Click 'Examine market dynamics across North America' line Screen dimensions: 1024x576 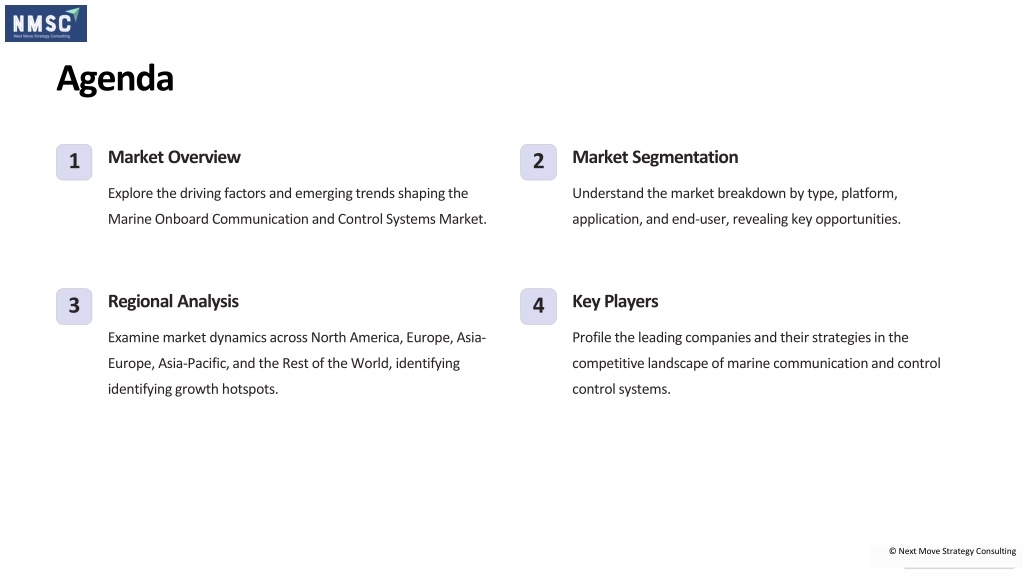(296, 338)
